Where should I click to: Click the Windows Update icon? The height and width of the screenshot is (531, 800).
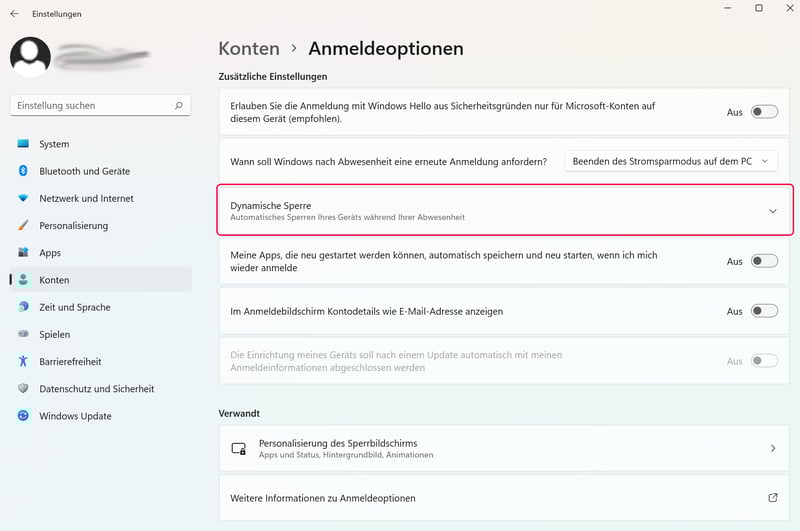[x=23, y=416]
